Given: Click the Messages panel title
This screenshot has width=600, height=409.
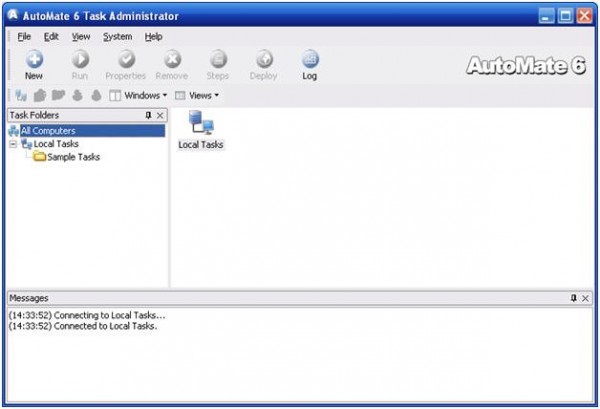Looking at the screenshot, I should click(x=29, y=298).
